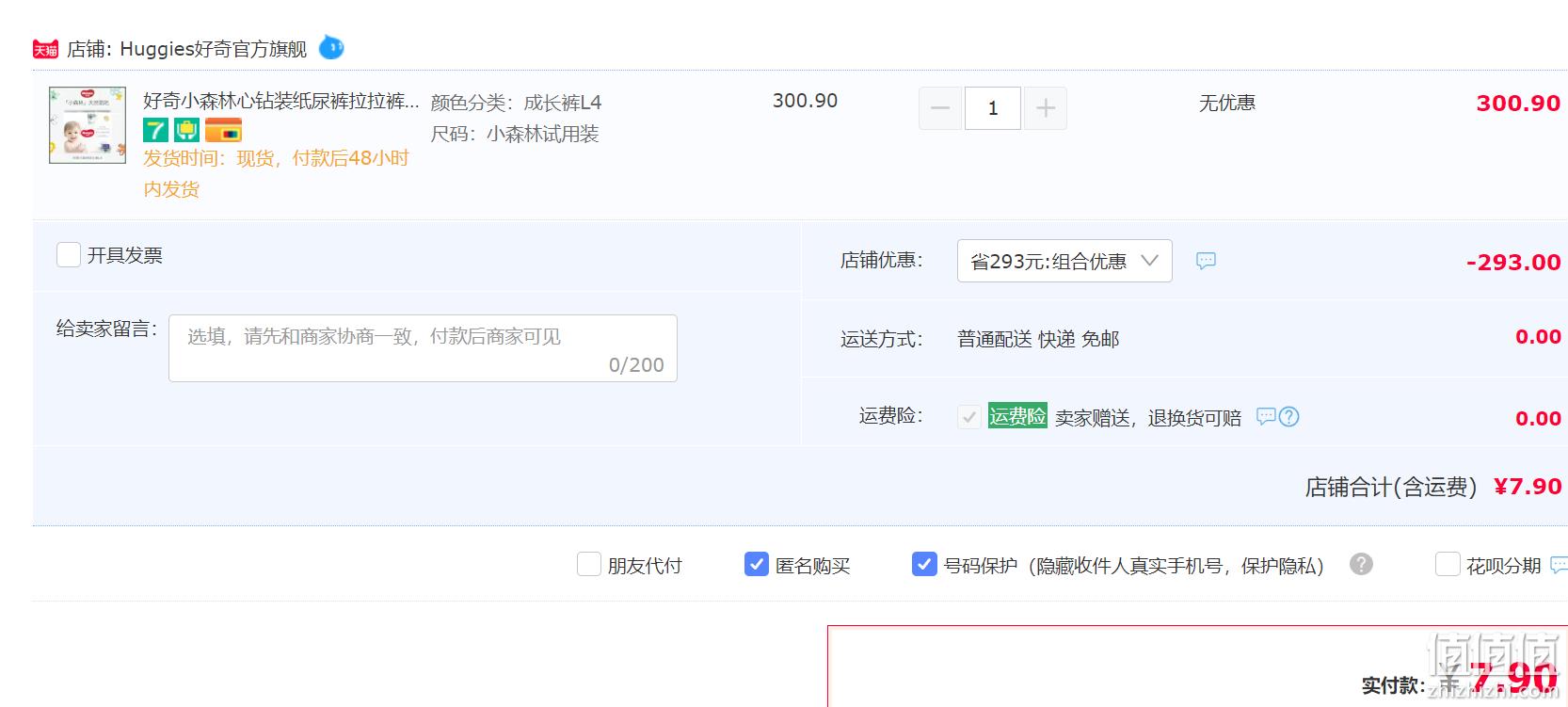Click the gray help icon after the phone number protection label

tap(1361, 564)
